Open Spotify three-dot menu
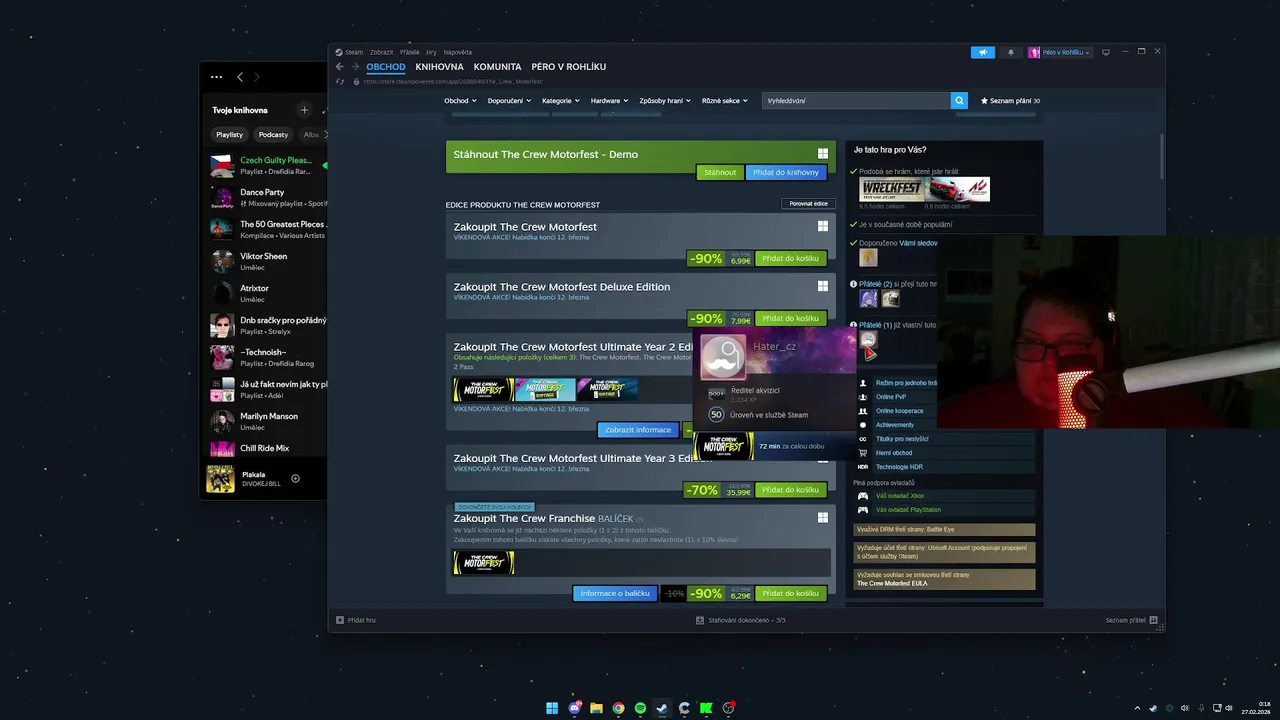 pos(216,77)
